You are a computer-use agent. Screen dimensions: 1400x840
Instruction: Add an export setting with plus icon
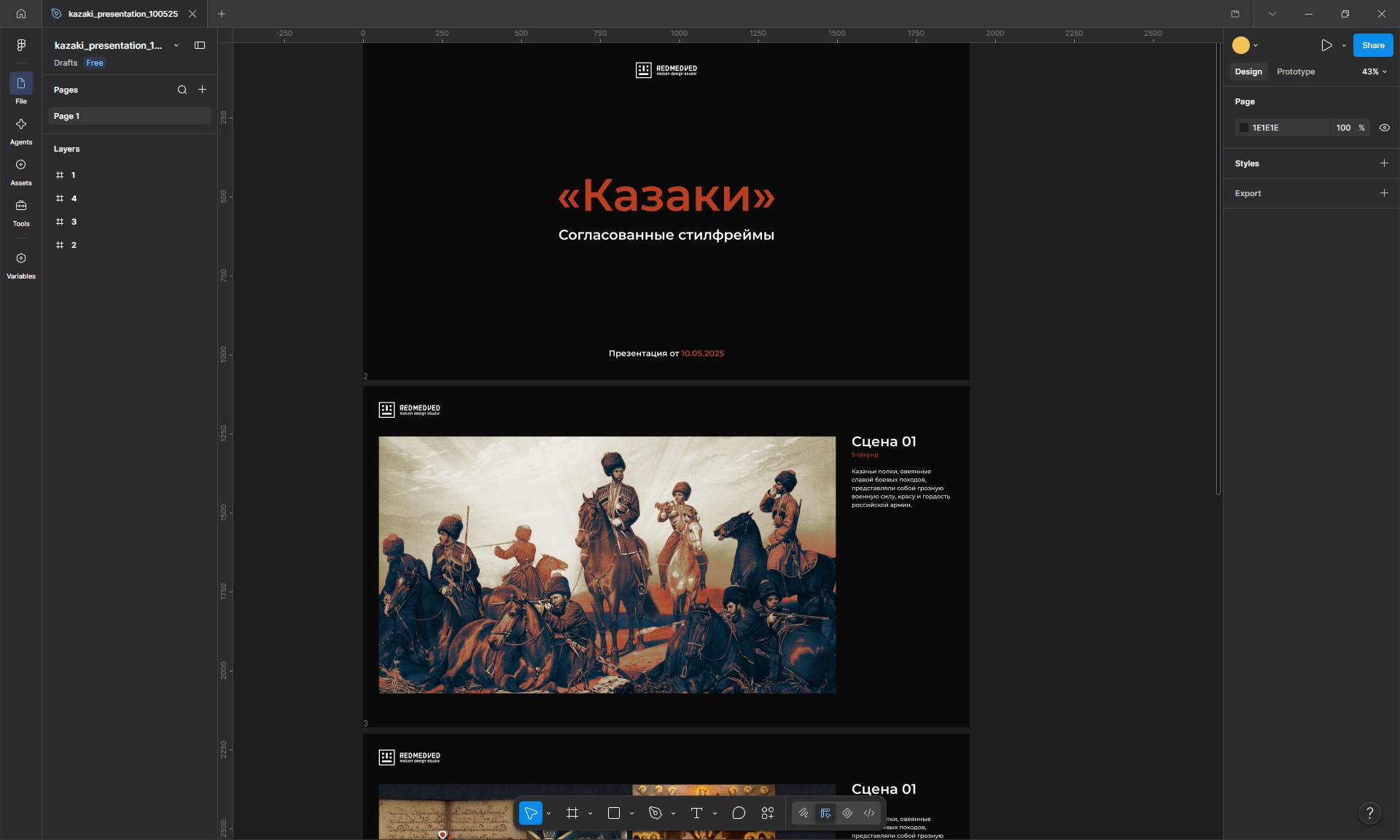click(1384, 193)
